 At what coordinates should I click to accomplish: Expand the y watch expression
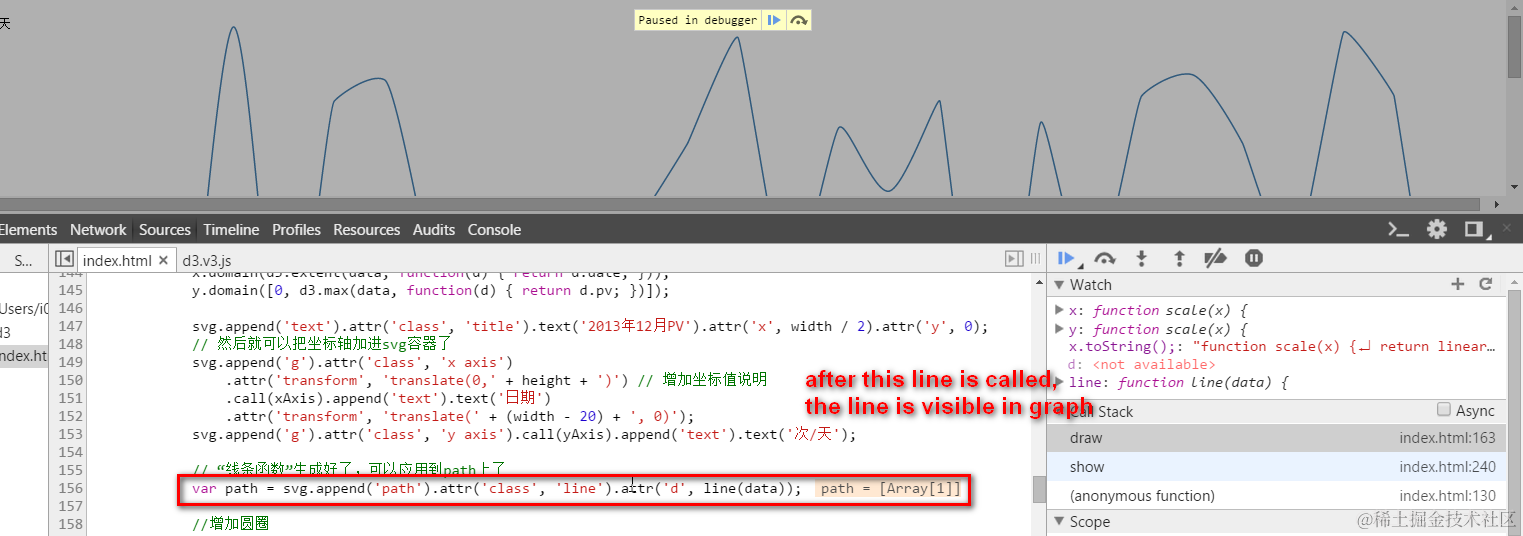coord(1060,328)
